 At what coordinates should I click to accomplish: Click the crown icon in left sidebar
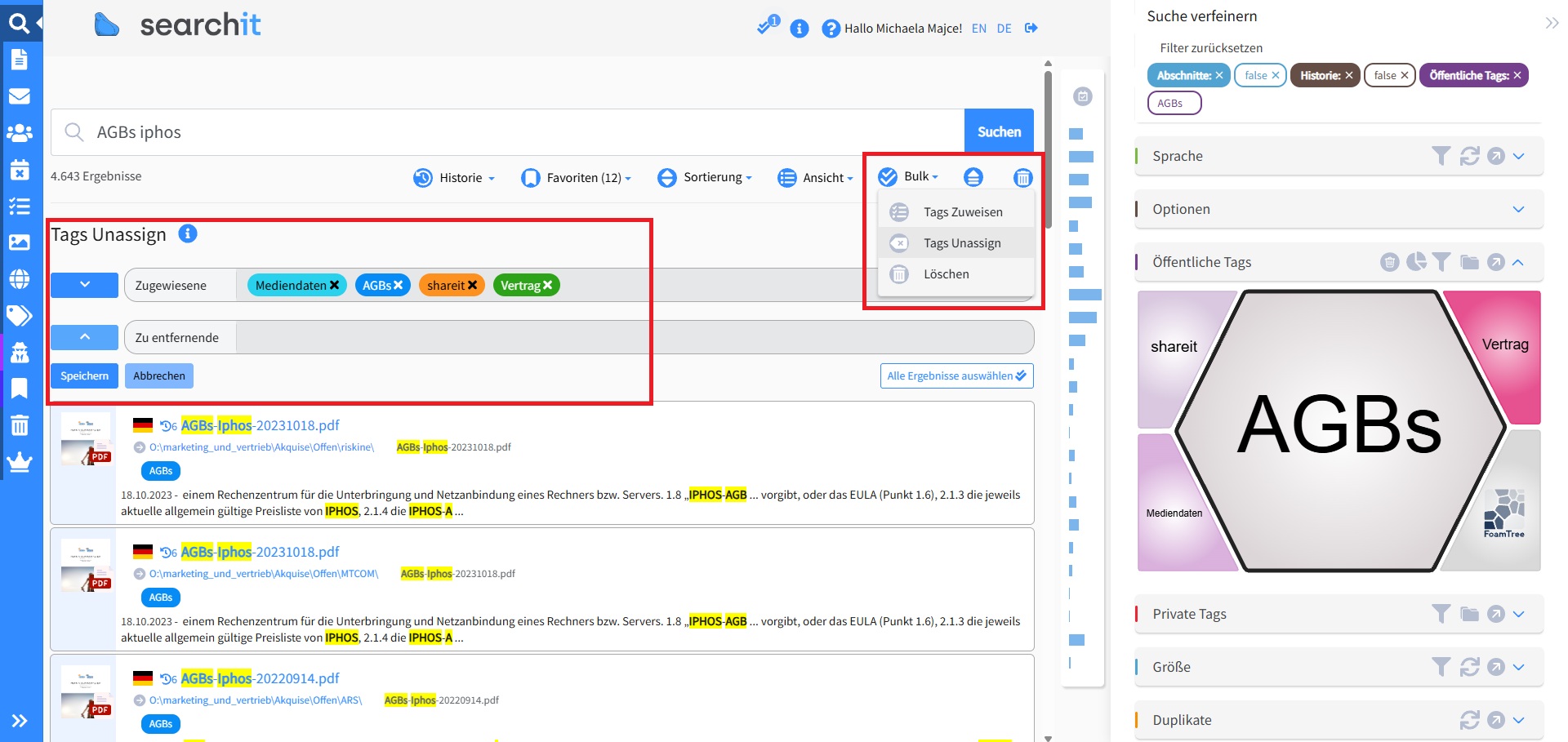(20, 462)
